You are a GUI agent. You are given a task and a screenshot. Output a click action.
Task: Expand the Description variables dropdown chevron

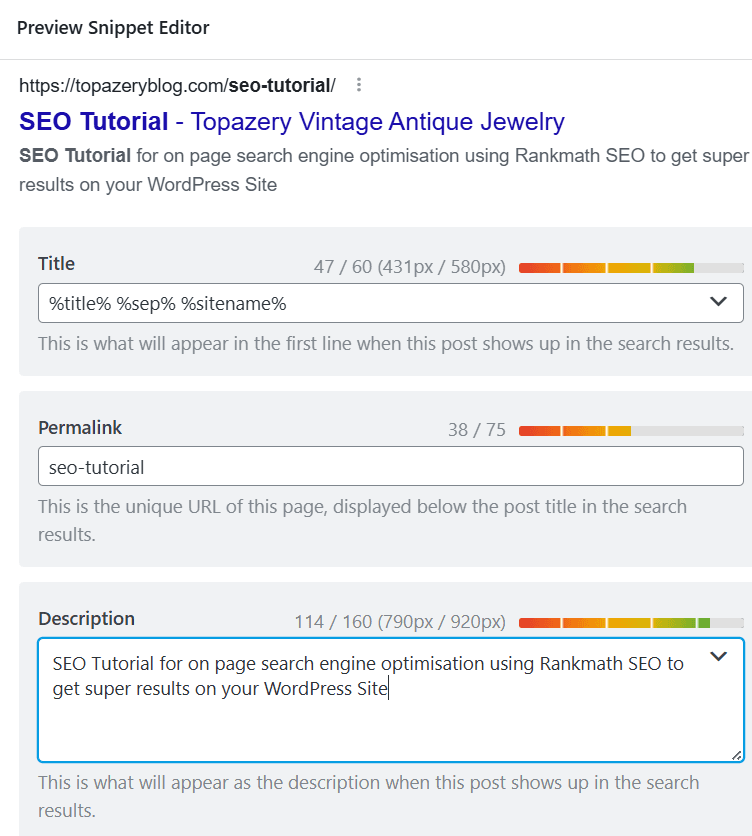718,656
